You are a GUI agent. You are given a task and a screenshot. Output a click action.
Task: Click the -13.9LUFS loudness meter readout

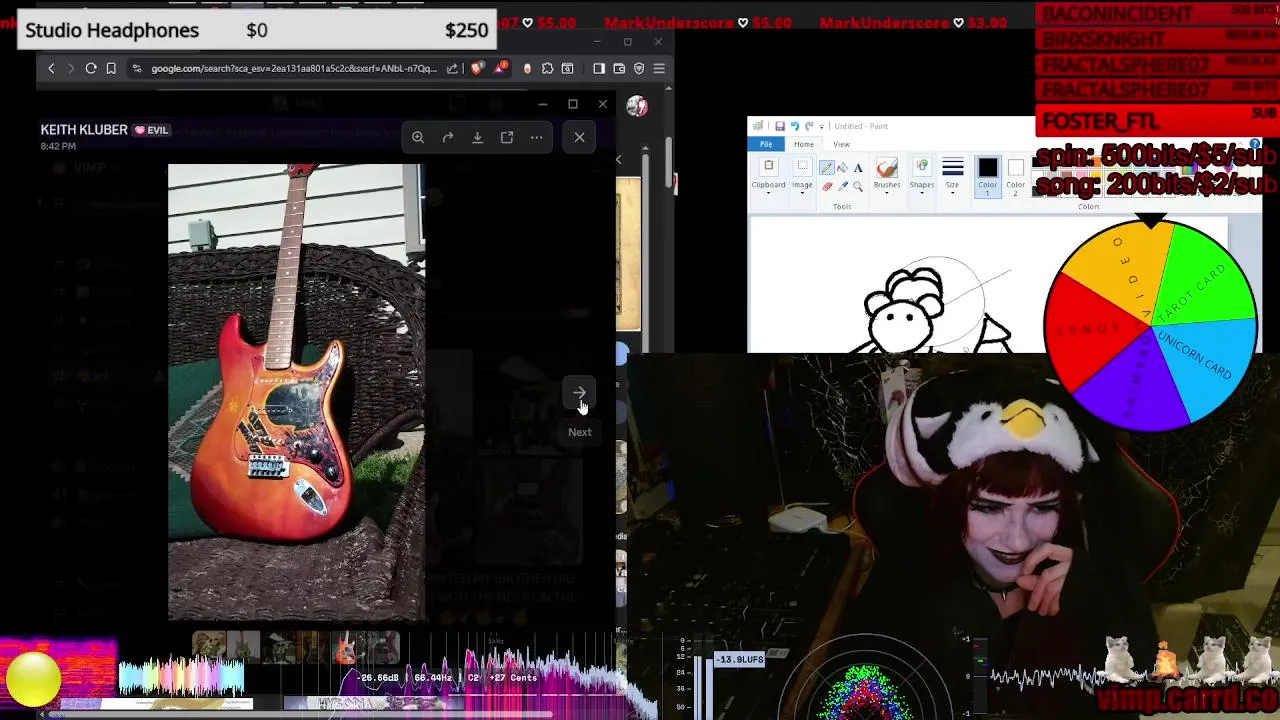(741, 660)
